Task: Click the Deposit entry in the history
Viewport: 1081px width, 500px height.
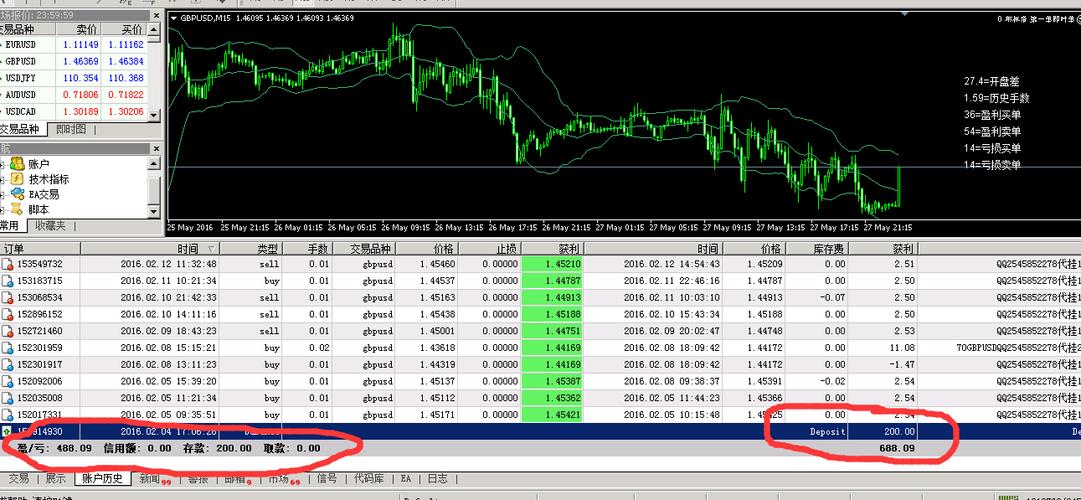Action: 827,432
